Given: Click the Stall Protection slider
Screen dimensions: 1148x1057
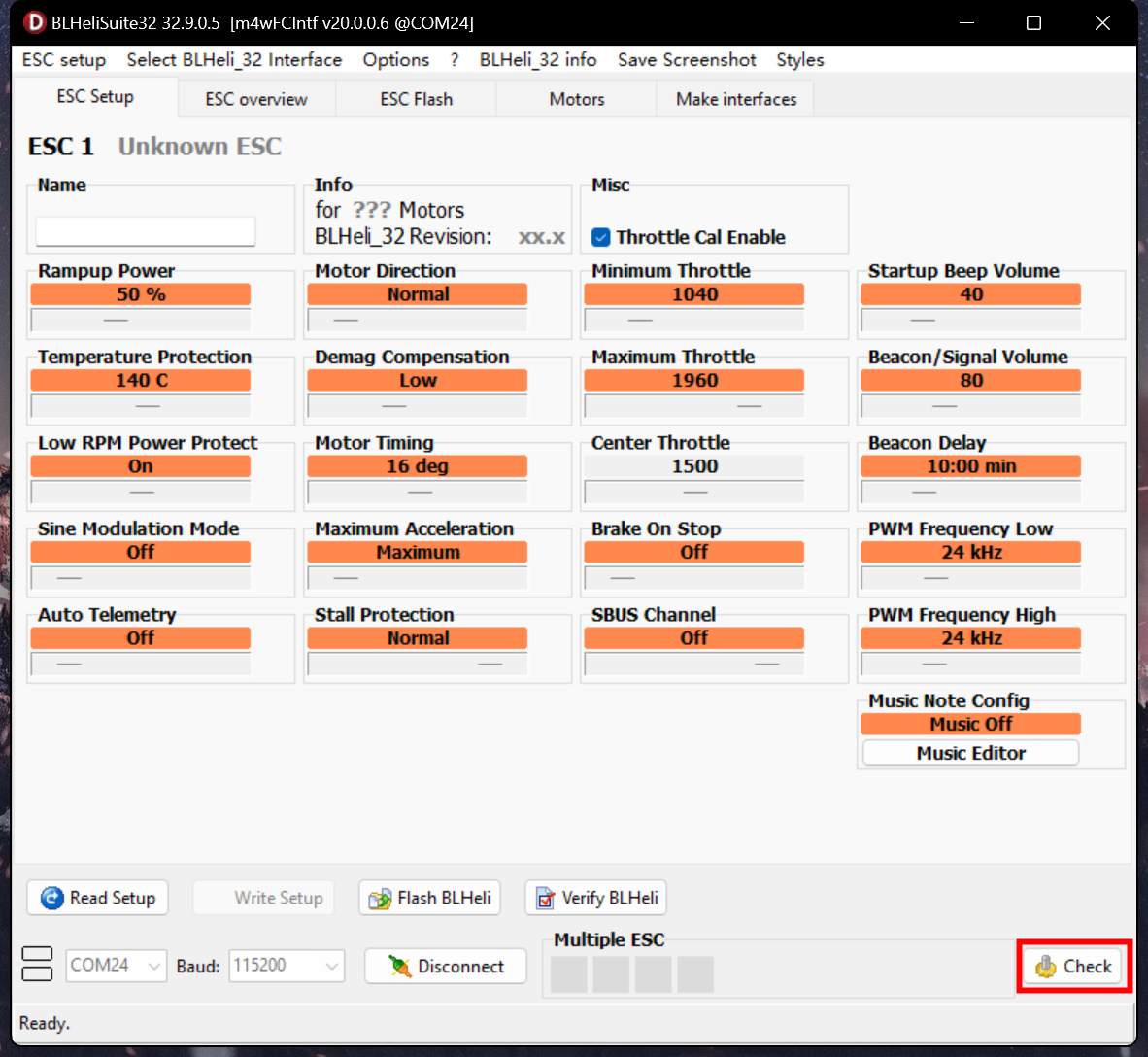Looking at the screenshot, I should pos(418,664).
